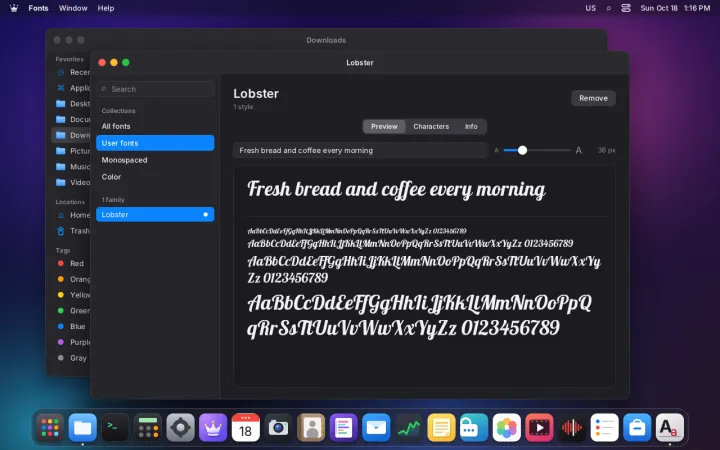The width and height of the screenshot is (720, 450).
Task: Open the software store bag icon
Action: tap(637, 428)
